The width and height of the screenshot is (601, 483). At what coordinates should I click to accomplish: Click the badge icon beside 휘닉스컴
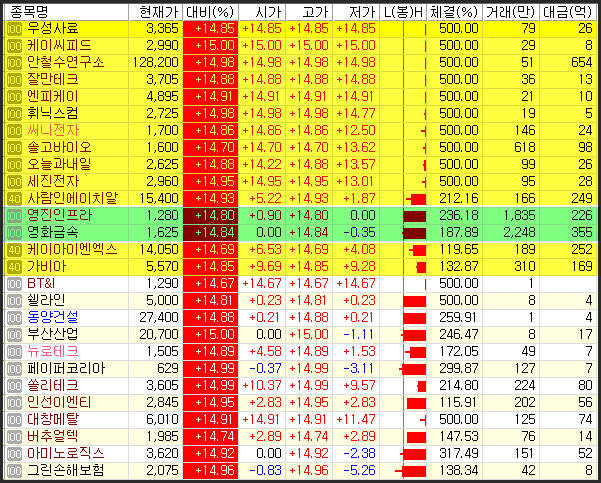[x=15, y=114]
